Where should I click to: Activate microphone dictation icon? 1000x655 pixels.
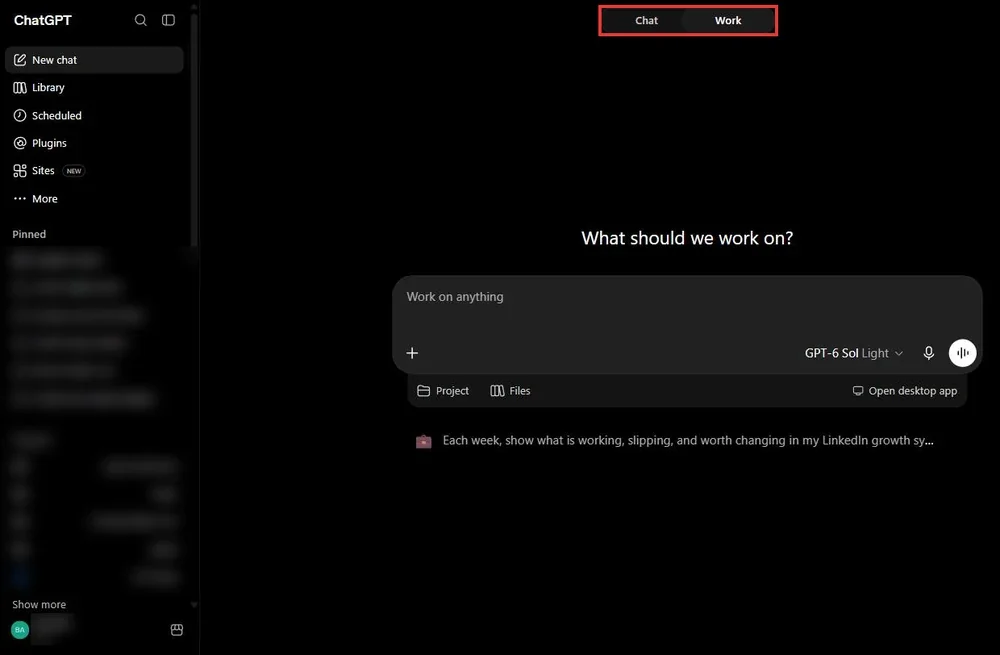click(929, 353)
